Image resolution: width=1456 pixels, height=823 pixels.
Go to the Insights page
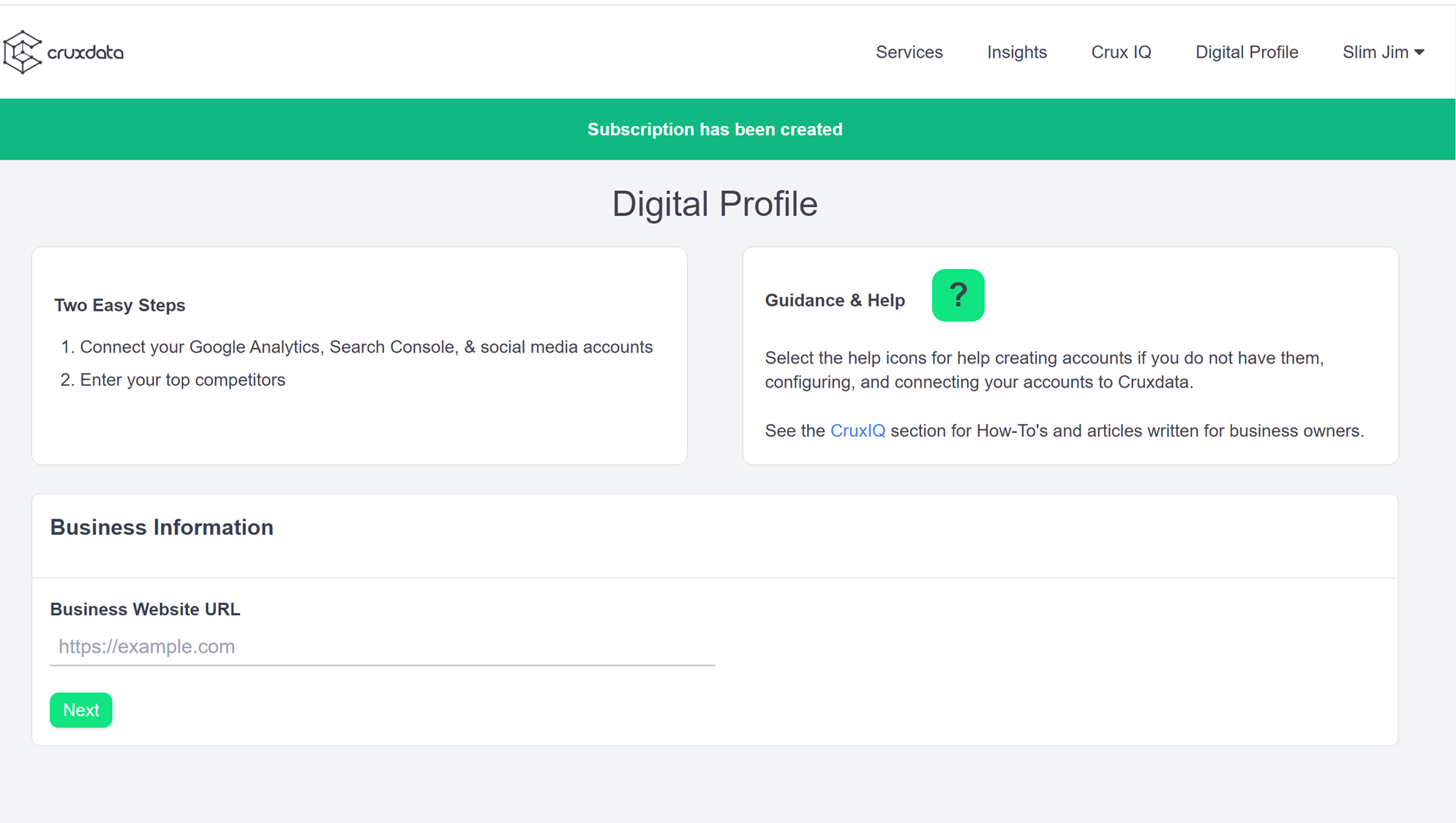(1016, 53)
